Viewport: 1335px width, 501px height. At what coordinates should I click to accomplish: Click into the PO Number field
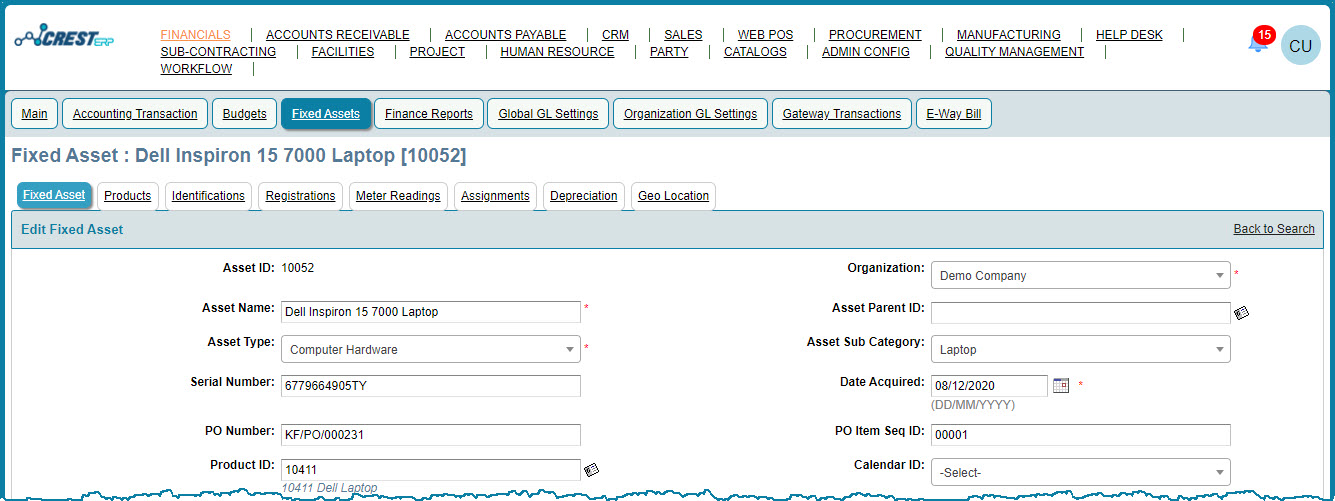click(x=431, y=435)
